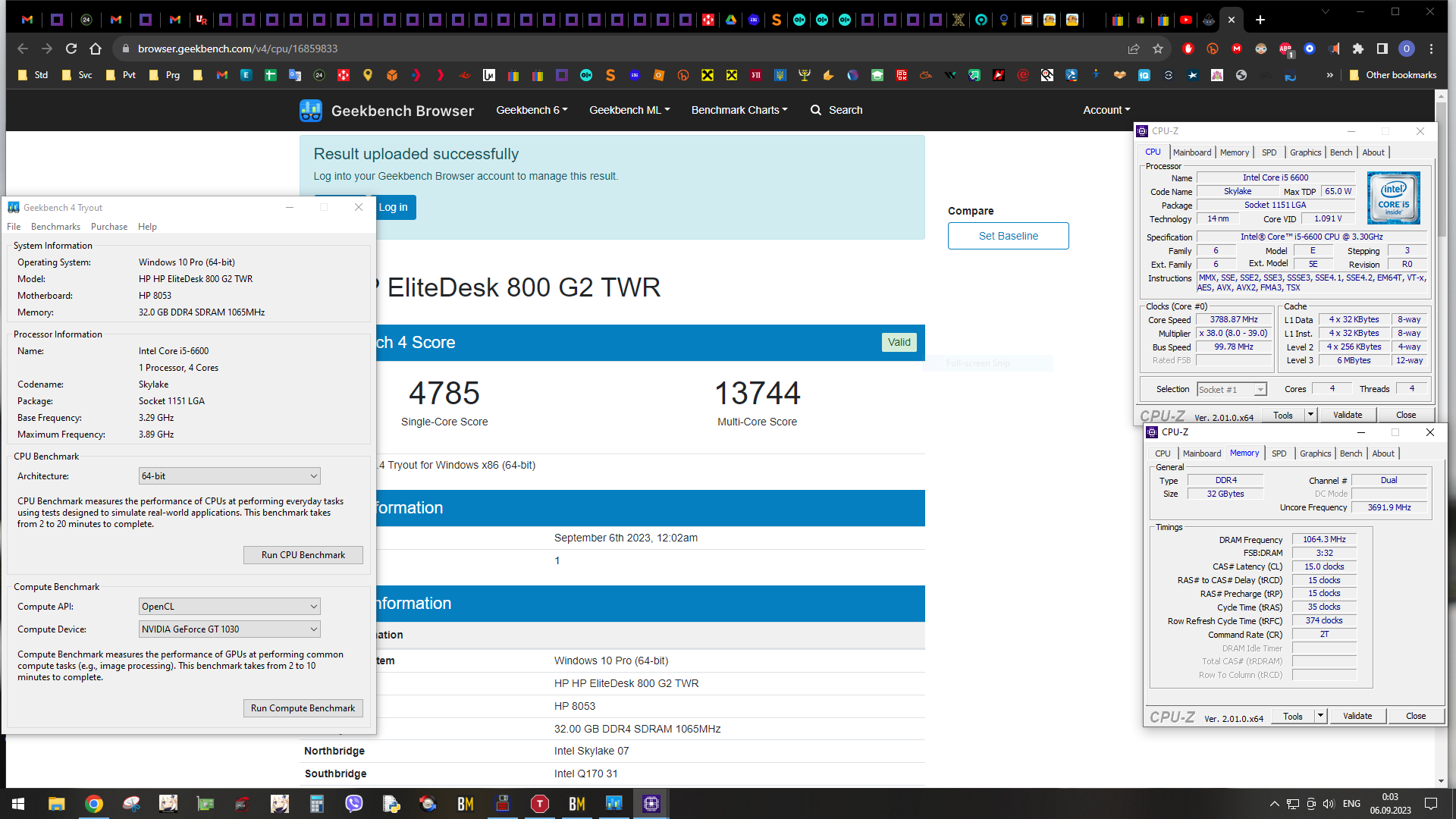The image size is (1456, 819).
Task: Click the Geekbench Browser logo
Action: coord(387,111)
